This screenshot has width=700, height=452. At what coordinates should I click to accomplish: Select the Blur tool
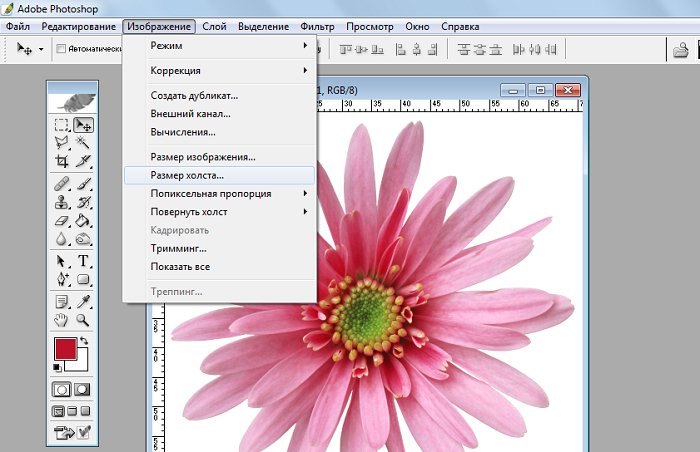(62, 239)
